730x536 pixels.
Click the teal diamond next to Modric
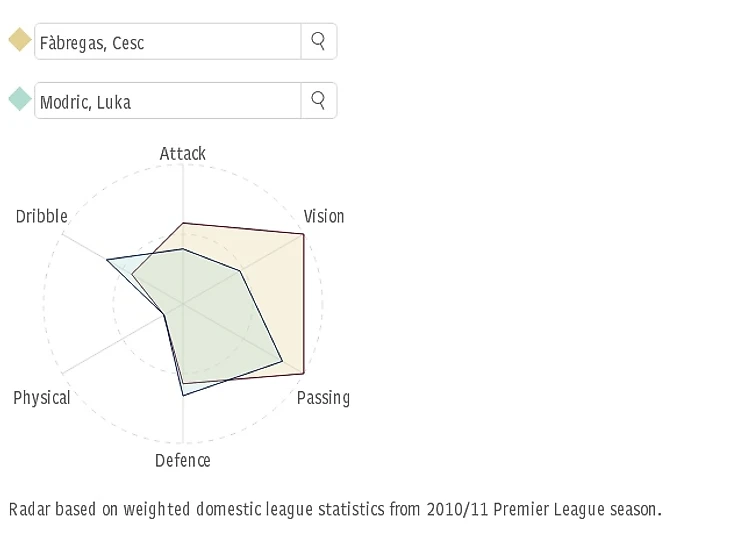click(19, 100)
